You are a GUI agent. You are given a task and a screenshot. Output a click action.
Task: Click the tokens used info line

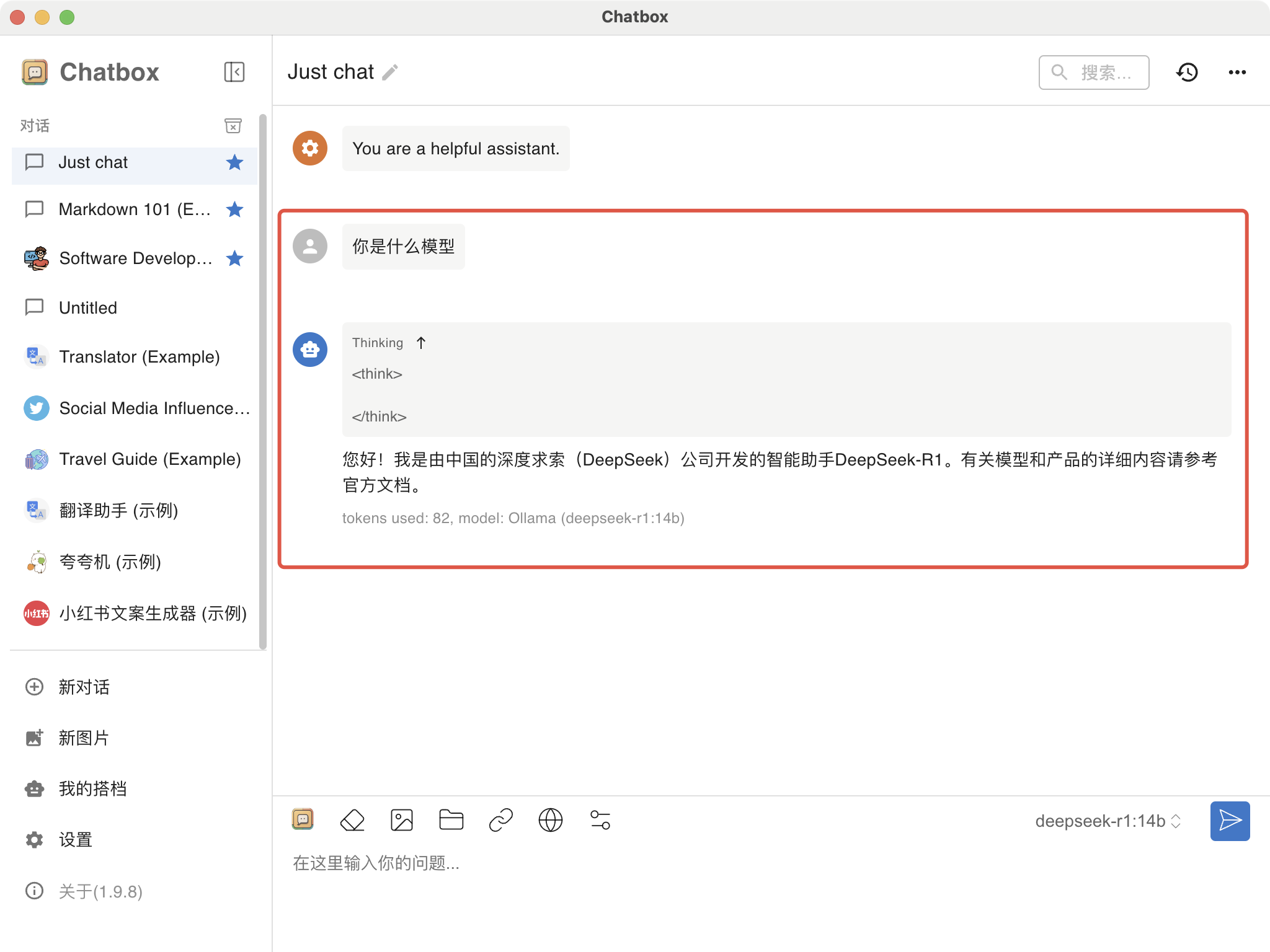(513, 518)
